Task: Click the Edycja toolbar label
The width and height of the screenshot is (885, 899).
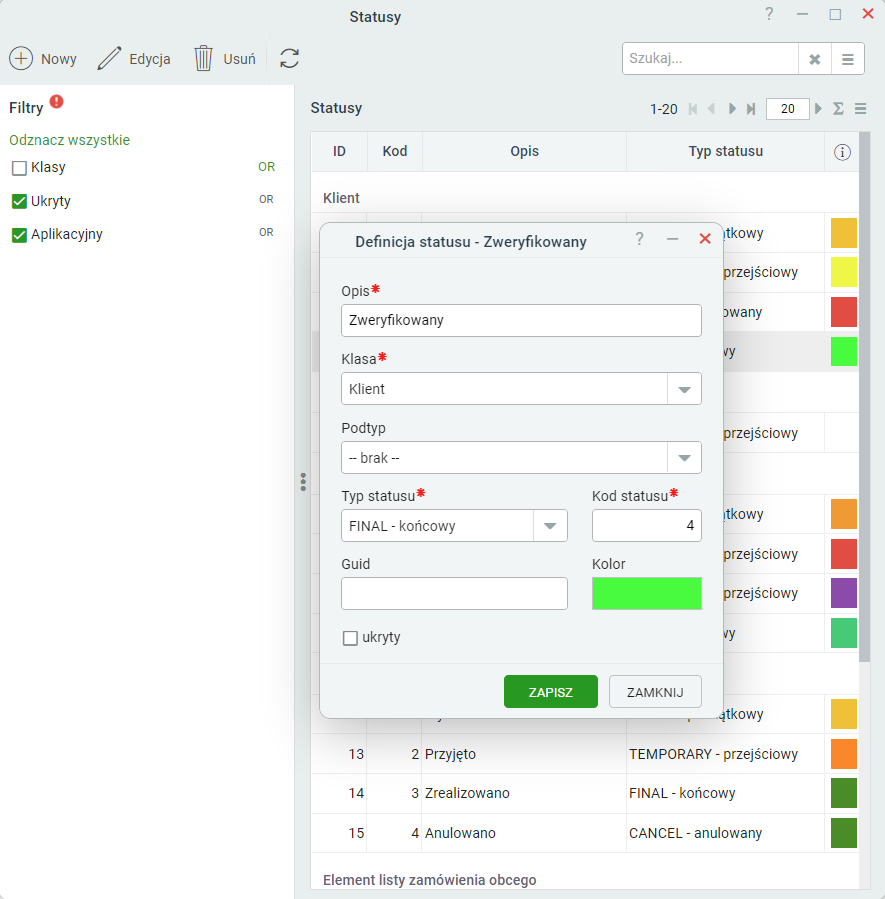Action: 150,59
